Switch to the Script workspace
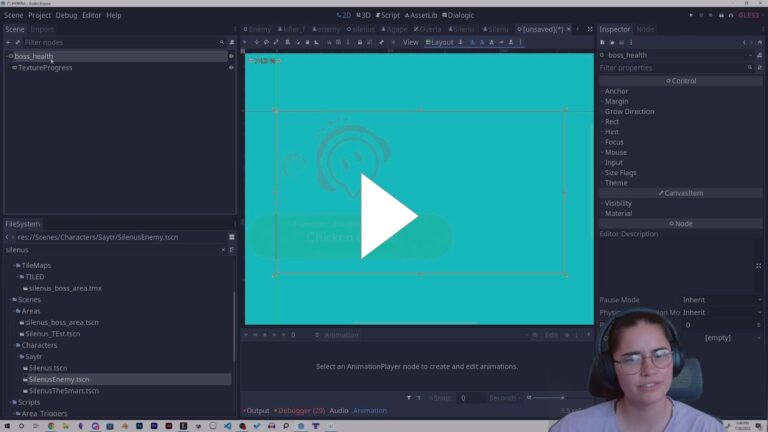 click(388, 15)
